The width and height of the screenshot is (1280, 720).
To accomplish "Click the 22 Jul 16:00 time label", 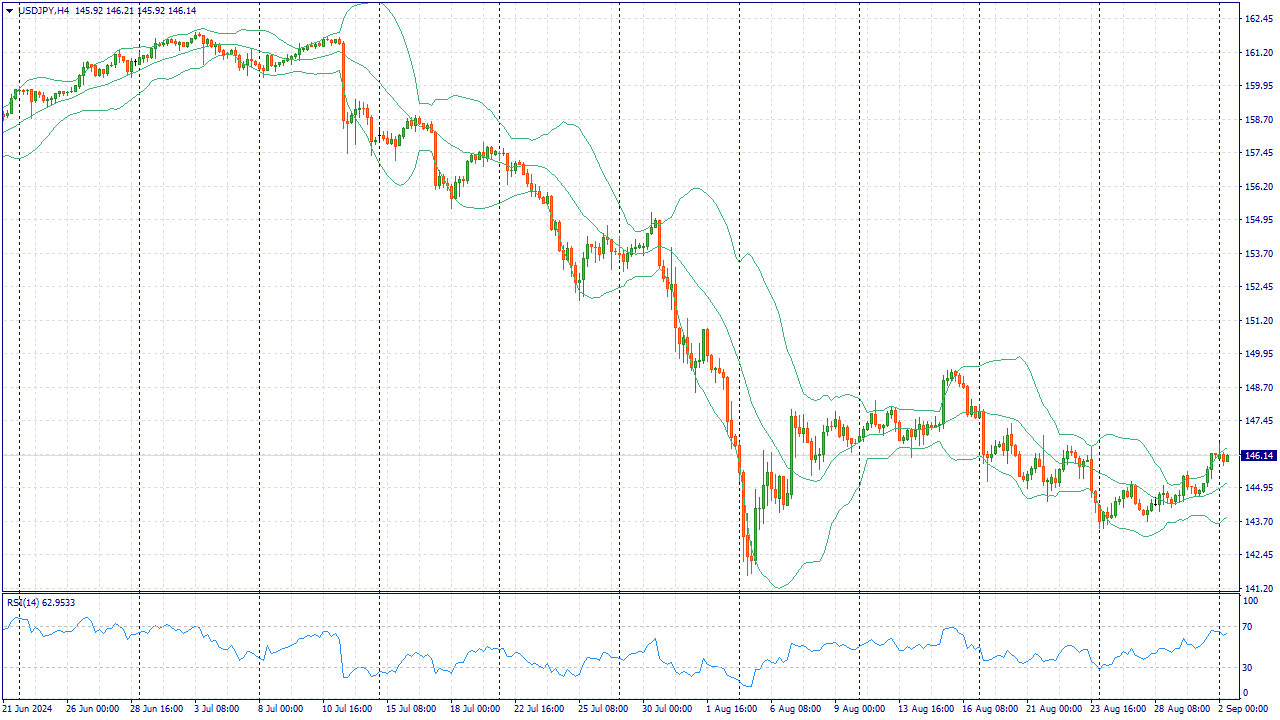I will 540,709.
